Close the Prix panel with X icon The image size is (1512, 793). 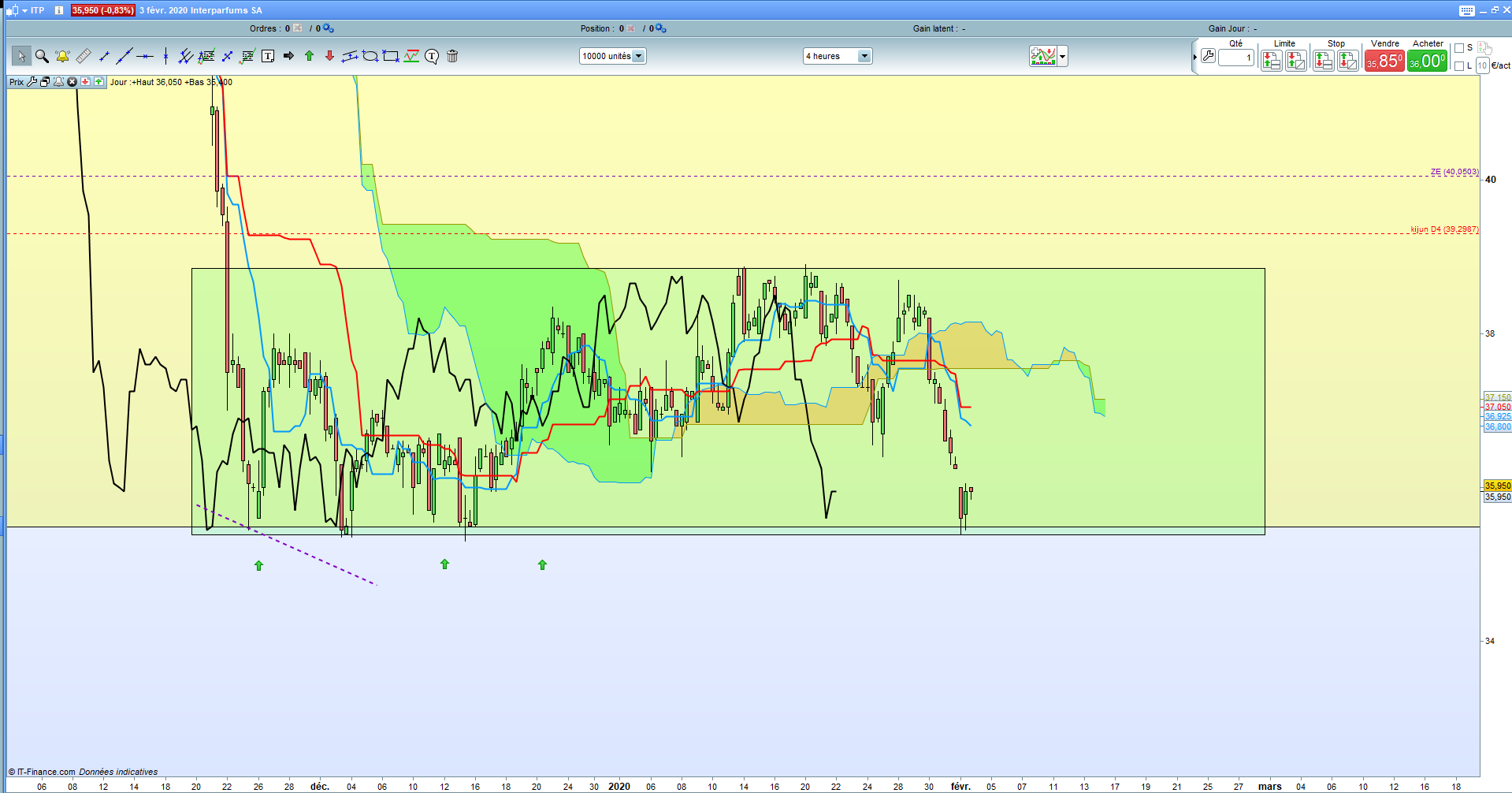[x=72, y=82]
